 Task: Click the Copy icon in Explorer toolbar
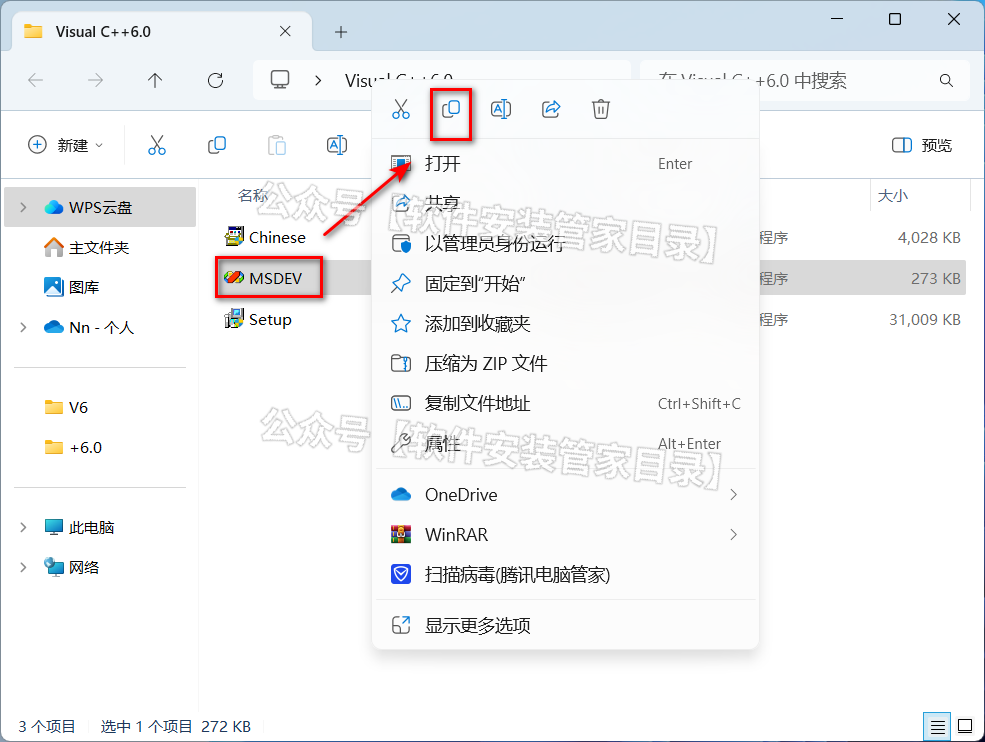(217, 145)
